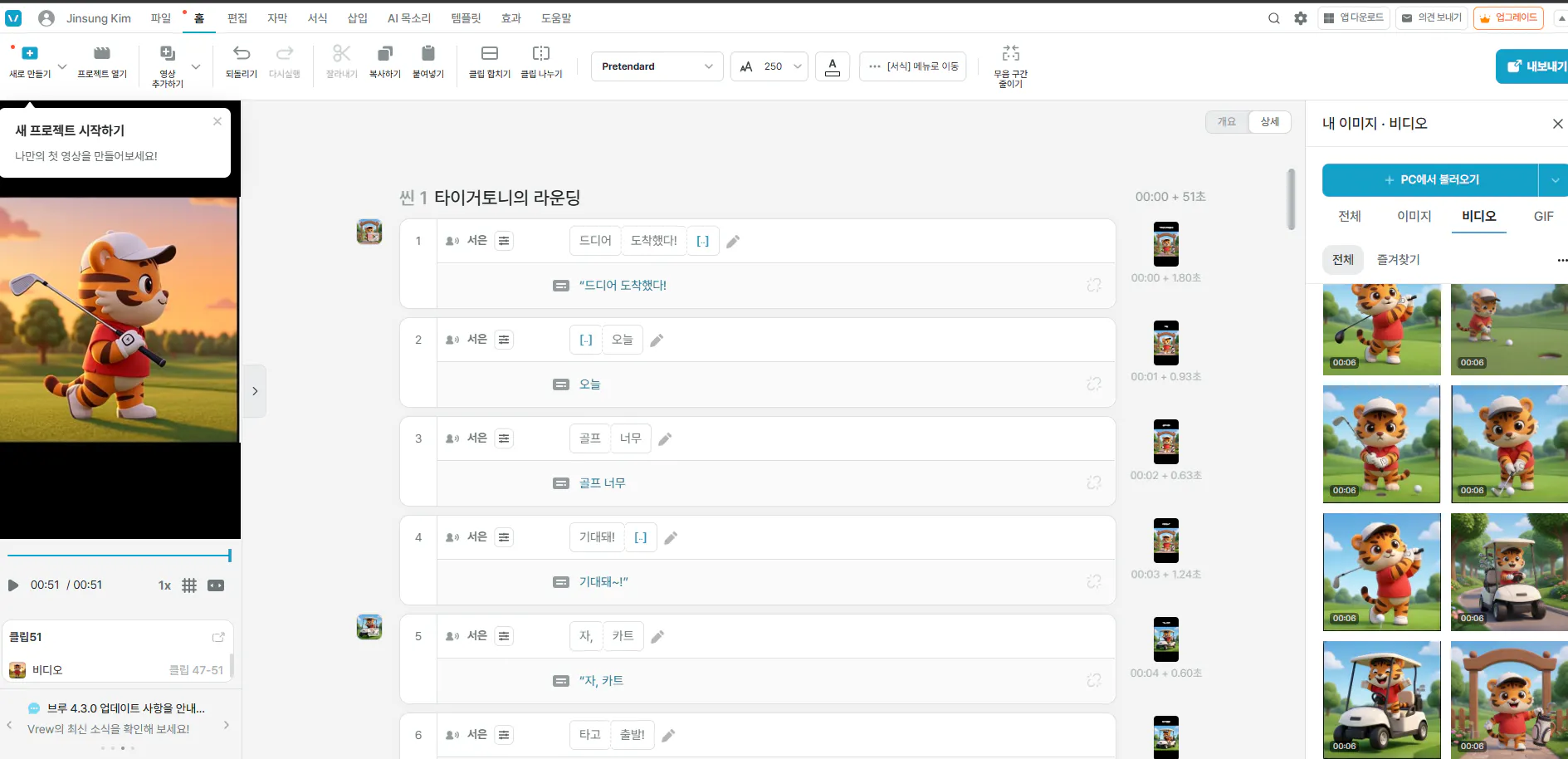Click the 클립 나누기 split clip icon
1568x759 pixels.
pyautogui.click(x=541, y=53)
